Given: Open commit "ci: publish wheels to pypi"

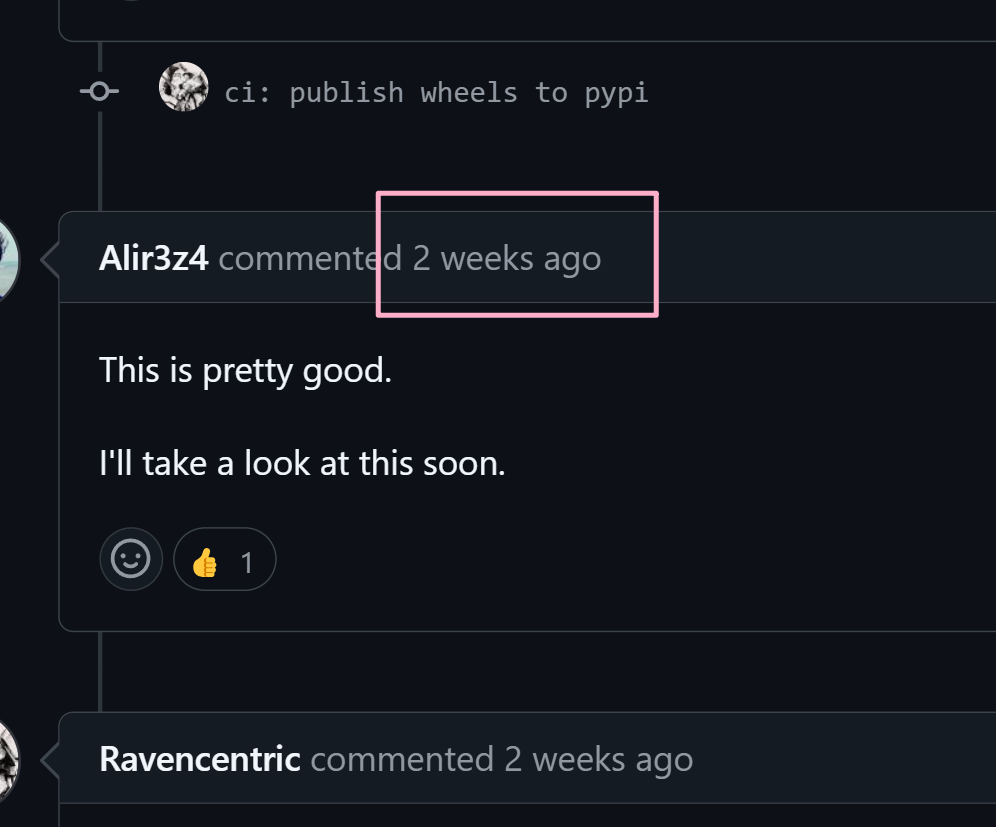Looking at the screenshot, I should pos(436,93).
